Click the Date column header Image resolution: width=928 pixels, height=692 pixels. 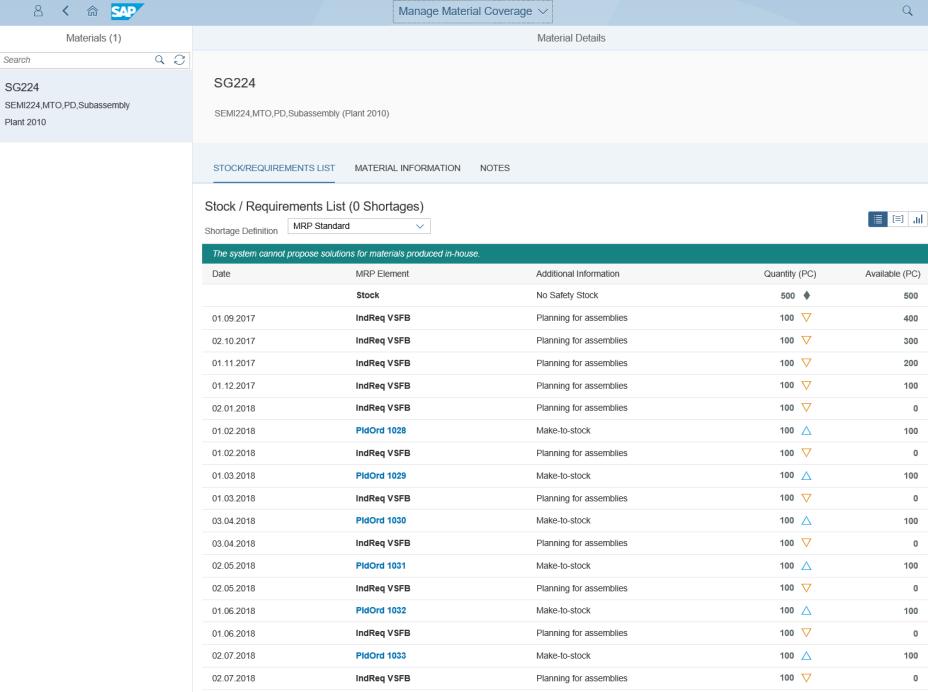click(221, 273)
